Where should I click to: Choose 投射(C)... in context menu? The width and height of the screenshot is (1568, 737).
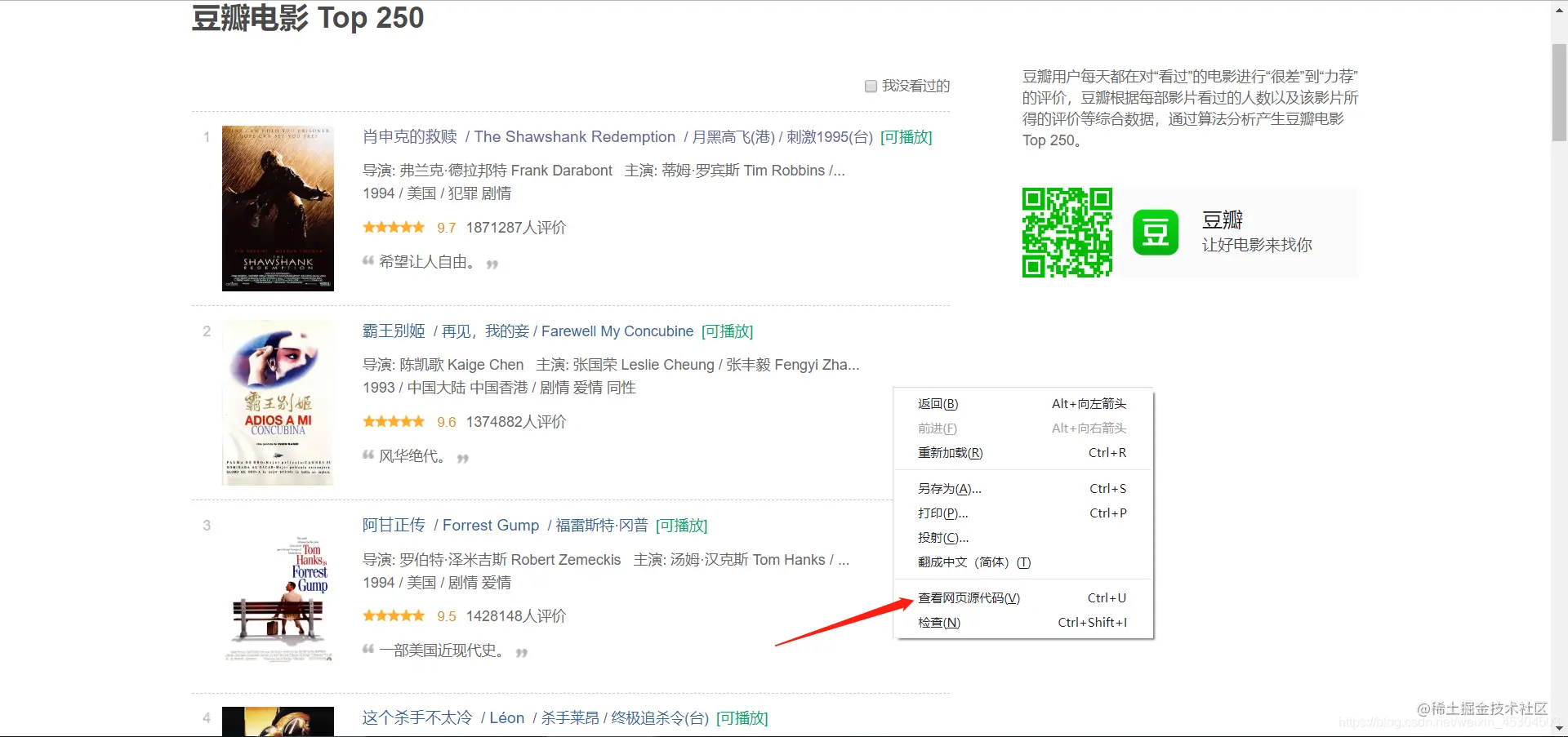(1023, 538)
